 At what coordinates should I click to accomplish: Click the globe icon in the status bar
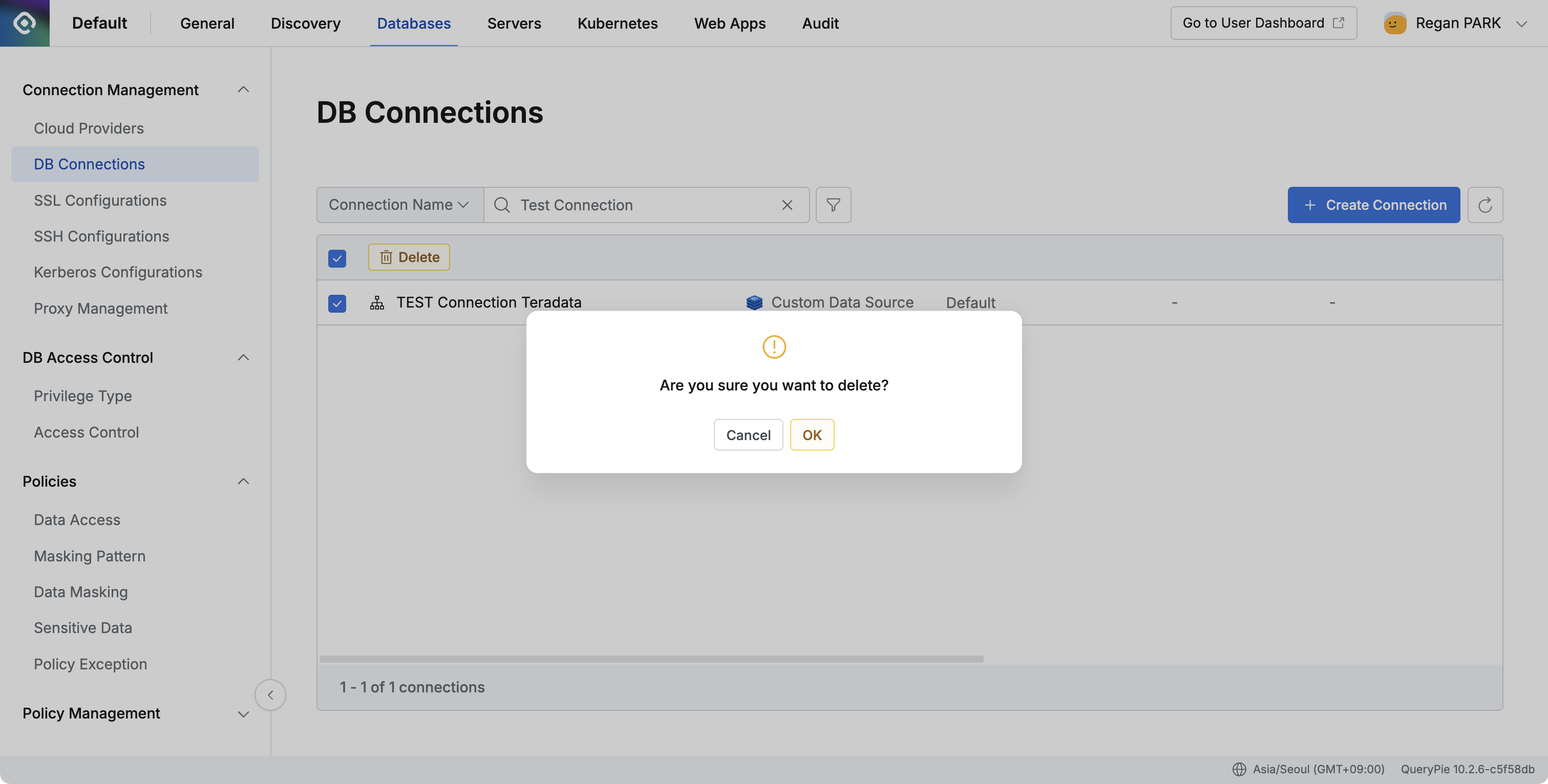click(x=1239, y=769)
